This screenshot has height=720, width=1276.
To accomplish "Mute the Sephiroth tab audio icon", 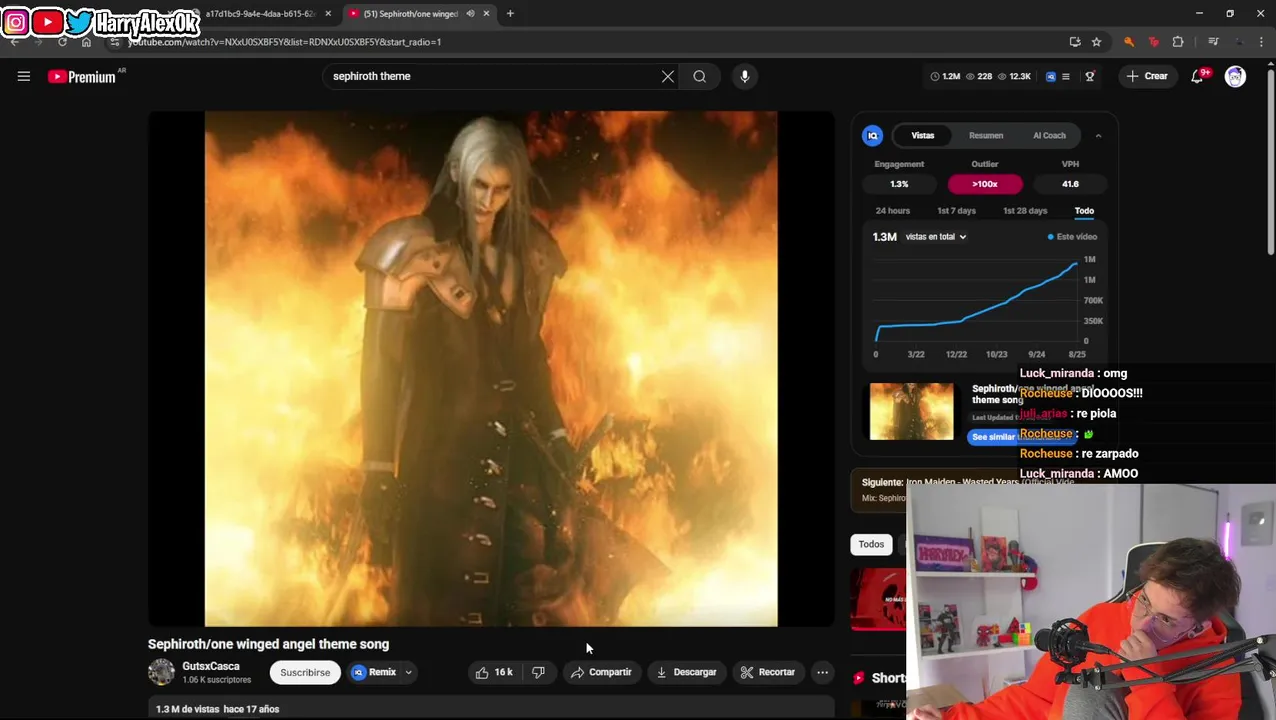I will pyautogui.click(x=470, y=13).
